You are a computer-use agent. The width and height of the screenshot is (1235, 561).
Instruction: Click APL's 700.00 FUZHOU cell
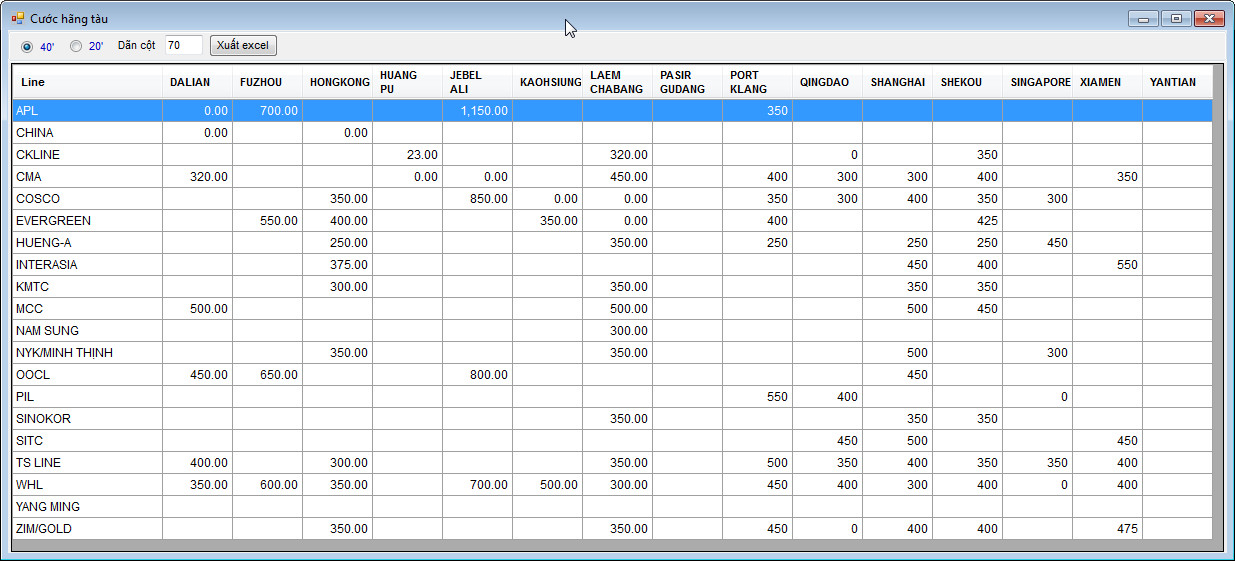point(267,110)
